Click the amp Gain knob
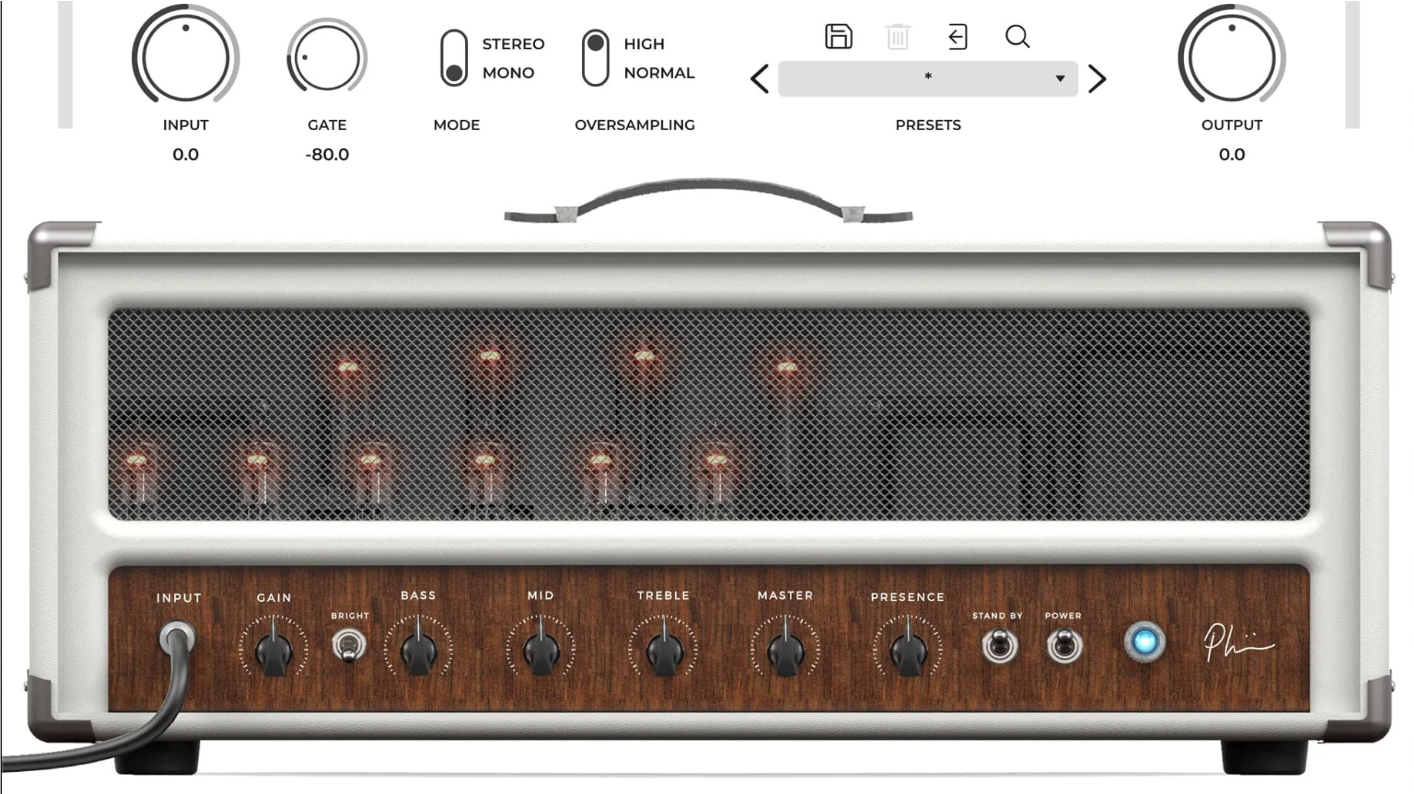Viewport: 1414px width, 794px height. click(273, 652)
